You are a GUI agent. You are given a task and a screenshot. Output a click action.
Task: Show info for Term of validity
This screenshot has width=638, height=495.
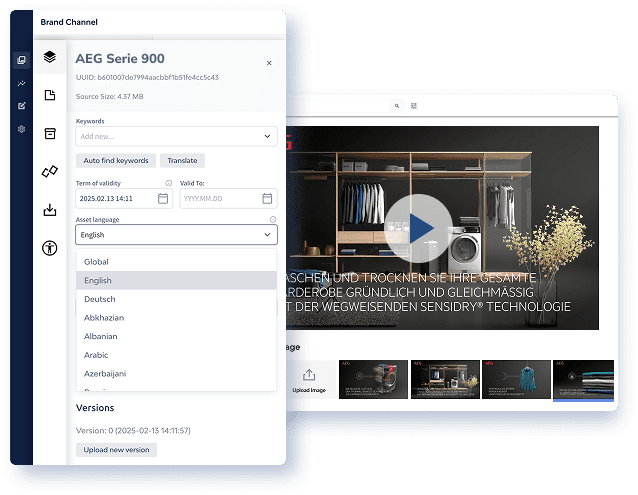(x=168, y=183)
